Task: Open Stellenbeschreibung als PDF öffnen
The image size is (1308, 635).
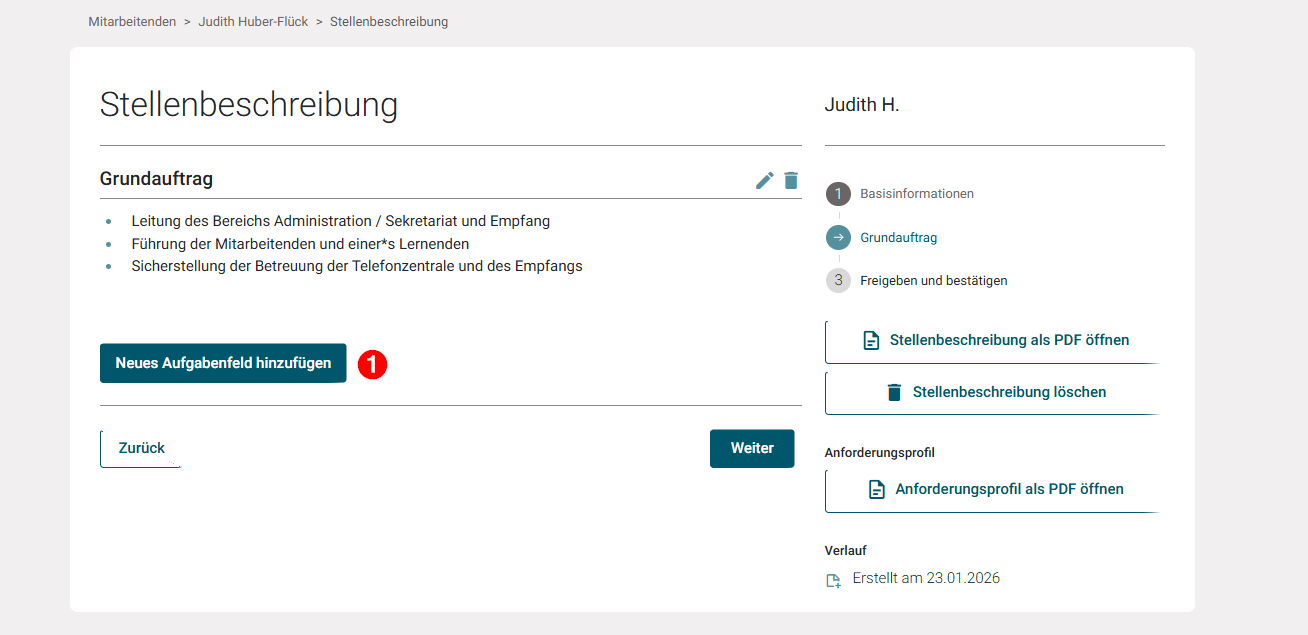Action: pyautogui.click(x=1011, y=340)
